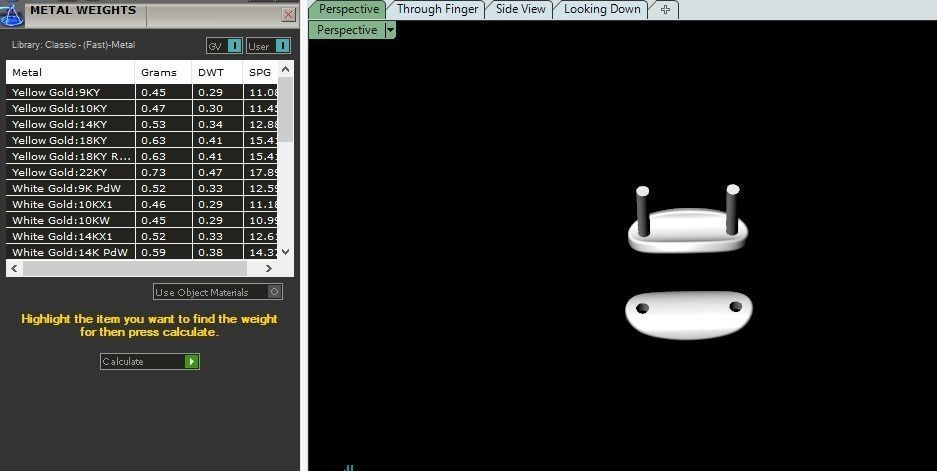The height and width of the screenshot is (471, 937).
Task: Toggle the User library switch
Action: pyautogui.click(x=268, y=46)
